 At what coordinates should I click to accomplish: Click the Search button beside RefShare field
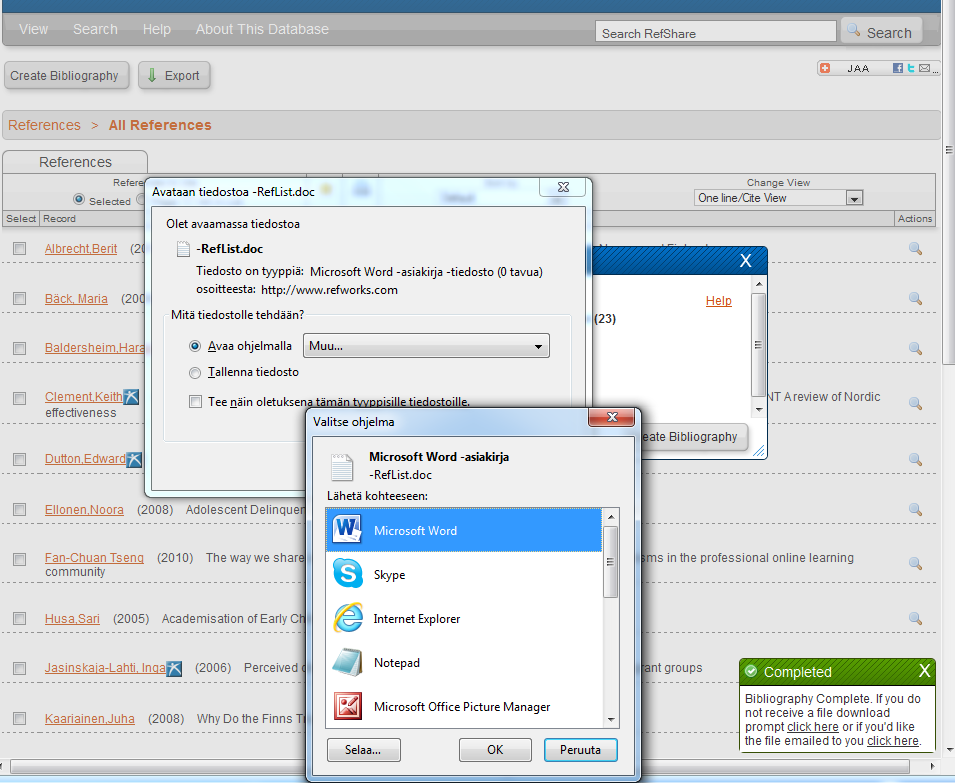(881, 30)
